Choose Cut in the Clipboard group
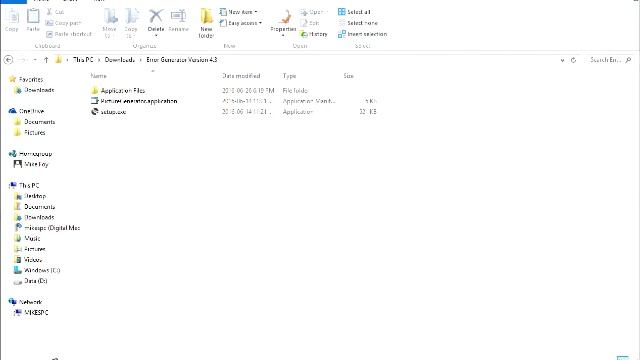This screenshot has height=360, width=640. (x=55, y=12)
